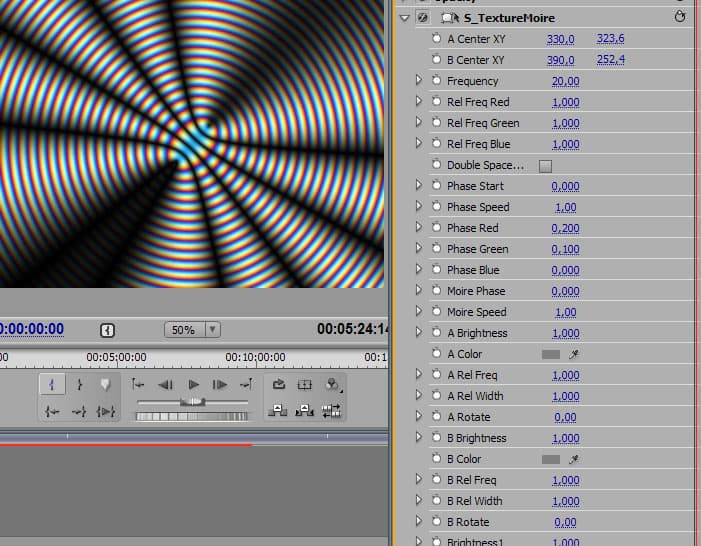The image size is (701, 546).
Task: Click the Loop playback icon
Action: [279, 384]
